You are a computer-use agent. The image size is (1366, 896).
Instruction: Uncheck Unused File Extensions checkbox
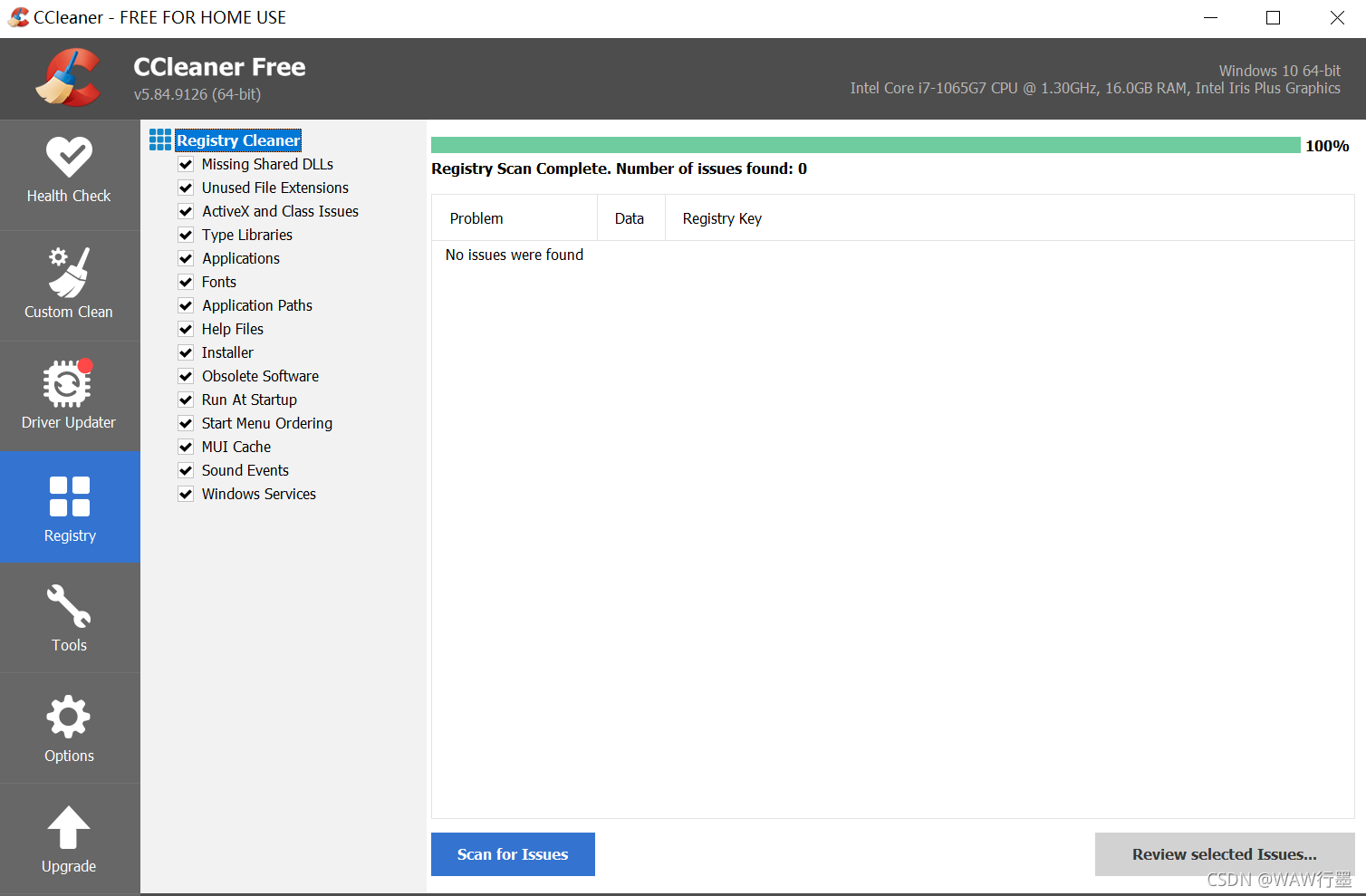click(x=186, y=188)
